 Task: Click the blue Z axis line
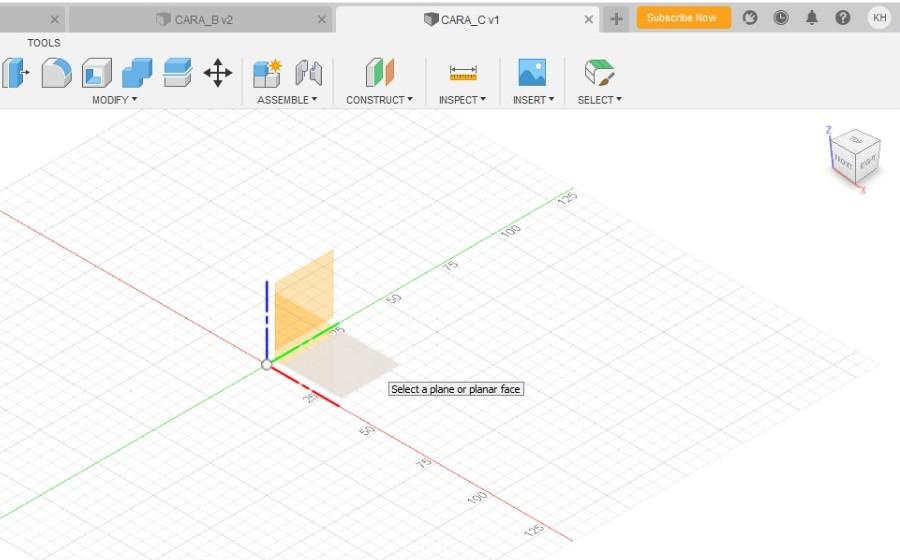click(x=266, y=318)
